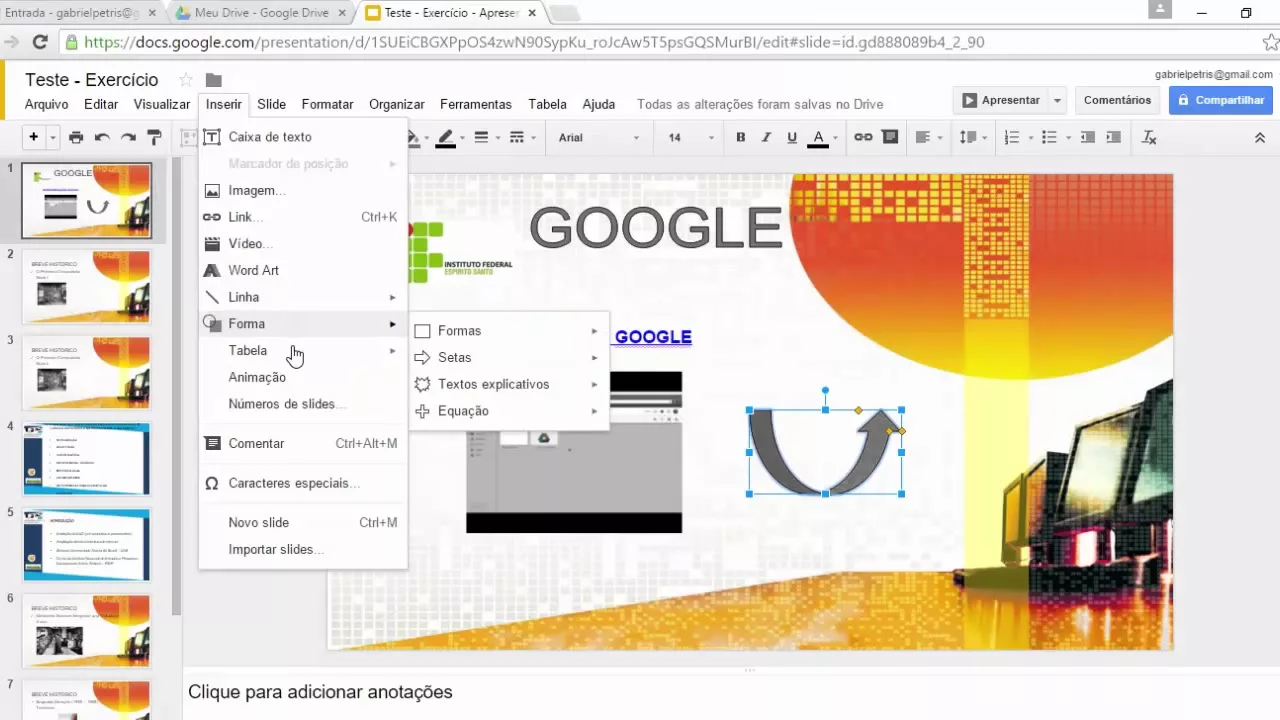
Task: Expand the Tabela submenu in Inserir menu
Action: pyautogui.click(x=303, y=350)
